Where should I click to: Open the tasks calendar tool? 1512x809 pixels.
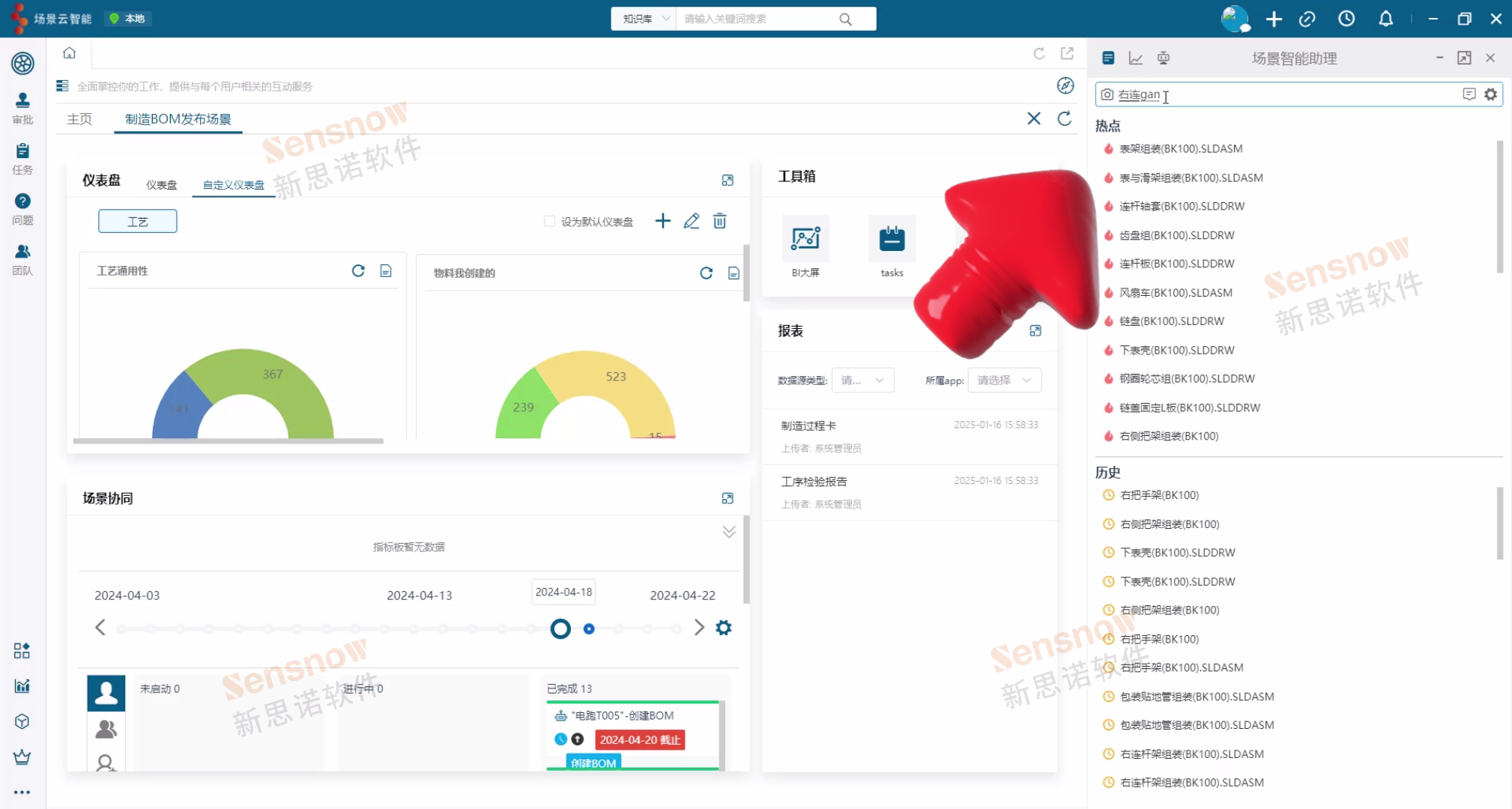click(x=892, y=239)
